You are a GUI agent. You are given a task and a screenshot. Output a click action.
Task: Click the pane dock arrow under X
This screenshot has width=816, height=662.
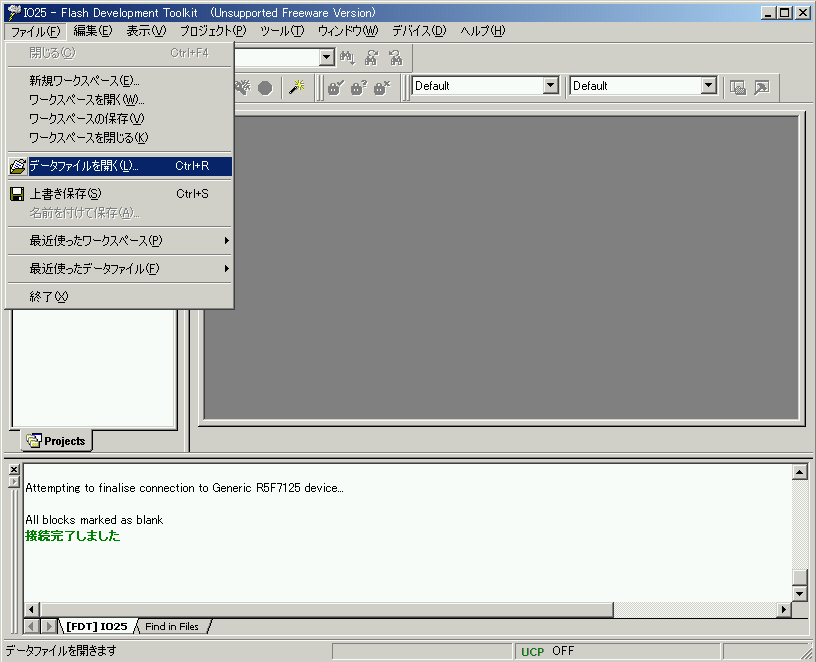(x=14, y=482)
